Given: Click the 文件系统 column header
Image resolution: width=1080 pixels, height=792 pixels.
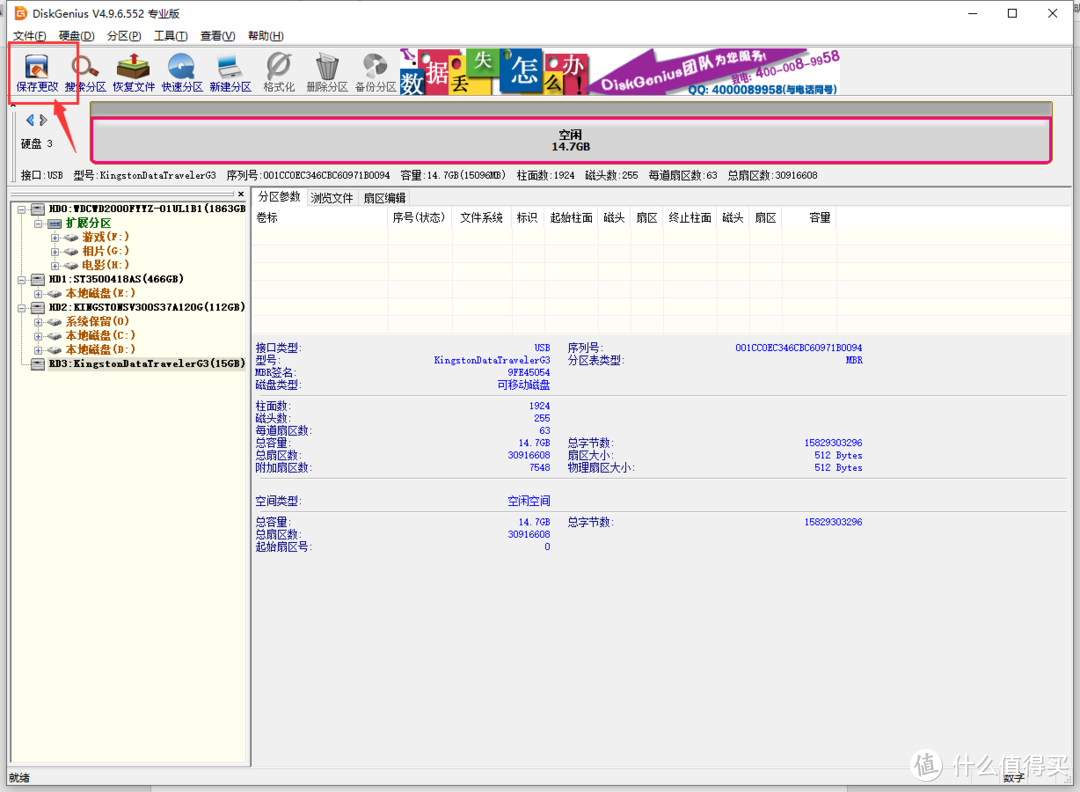Looking at the screenshot, I should click(481, 218).
